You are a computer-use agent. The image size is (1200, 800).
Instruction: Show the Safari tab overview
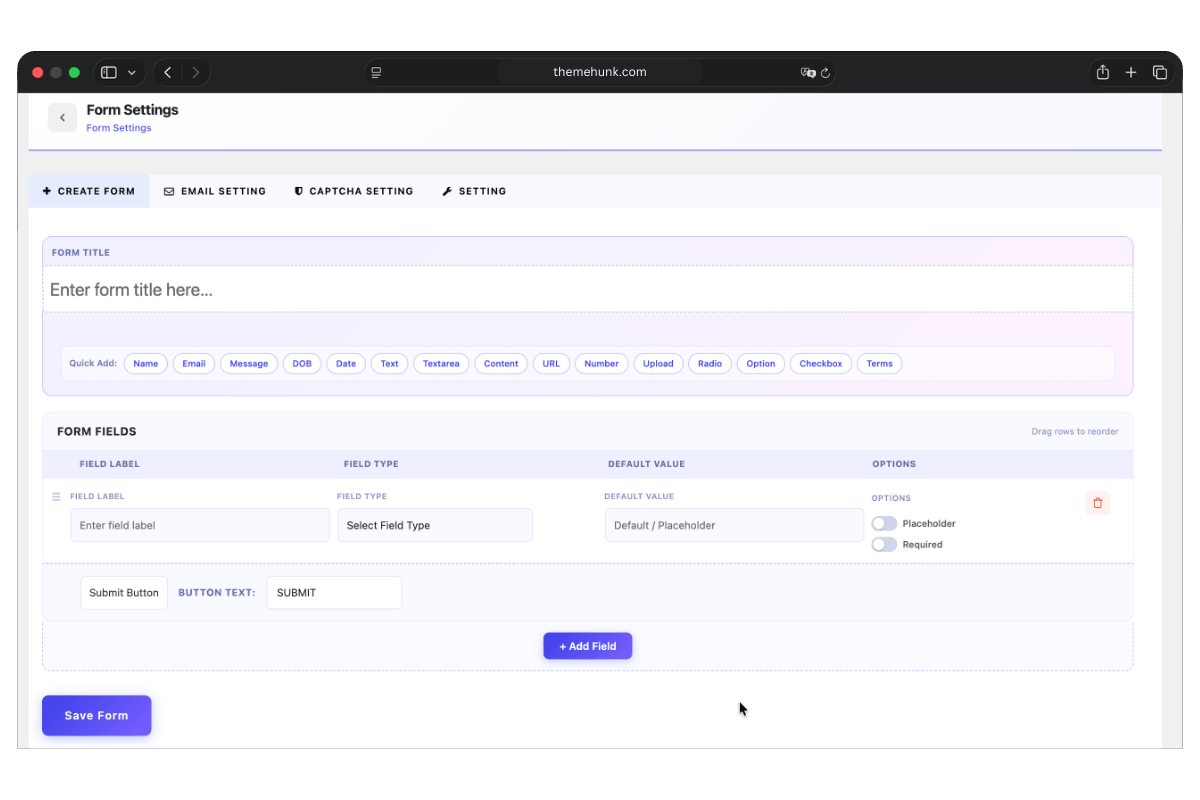point(1160,72)
